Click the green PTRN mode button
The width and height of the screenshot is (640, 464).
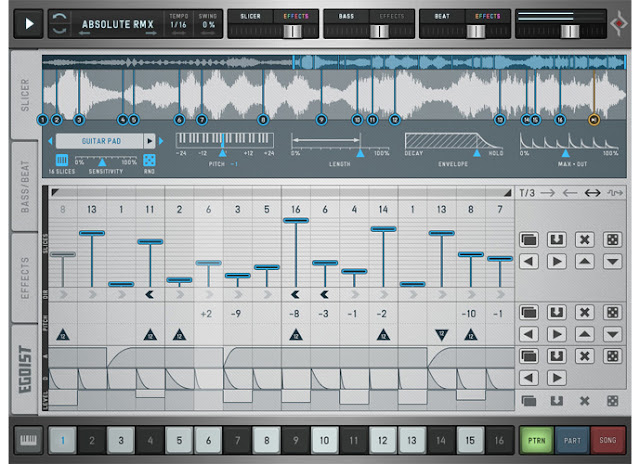[536, 440]
